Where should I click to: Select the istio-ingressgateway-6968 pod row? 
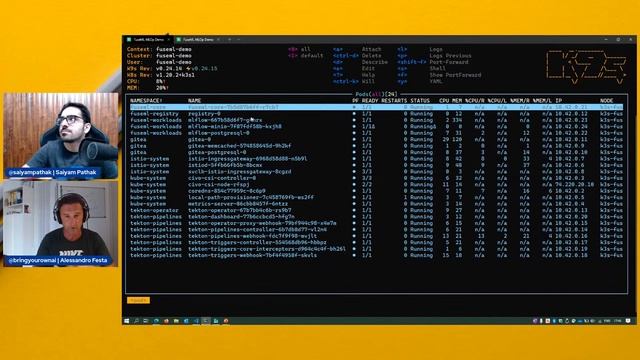point(376,159)
